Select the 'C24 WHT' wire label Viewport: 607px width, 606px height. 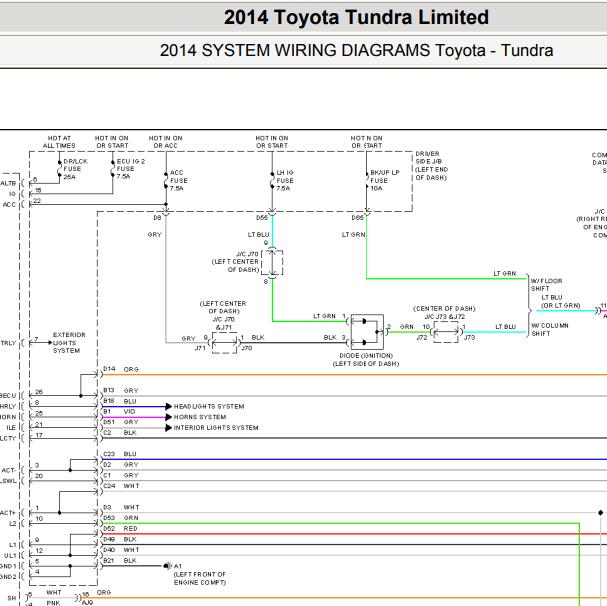tap(121, 486)
